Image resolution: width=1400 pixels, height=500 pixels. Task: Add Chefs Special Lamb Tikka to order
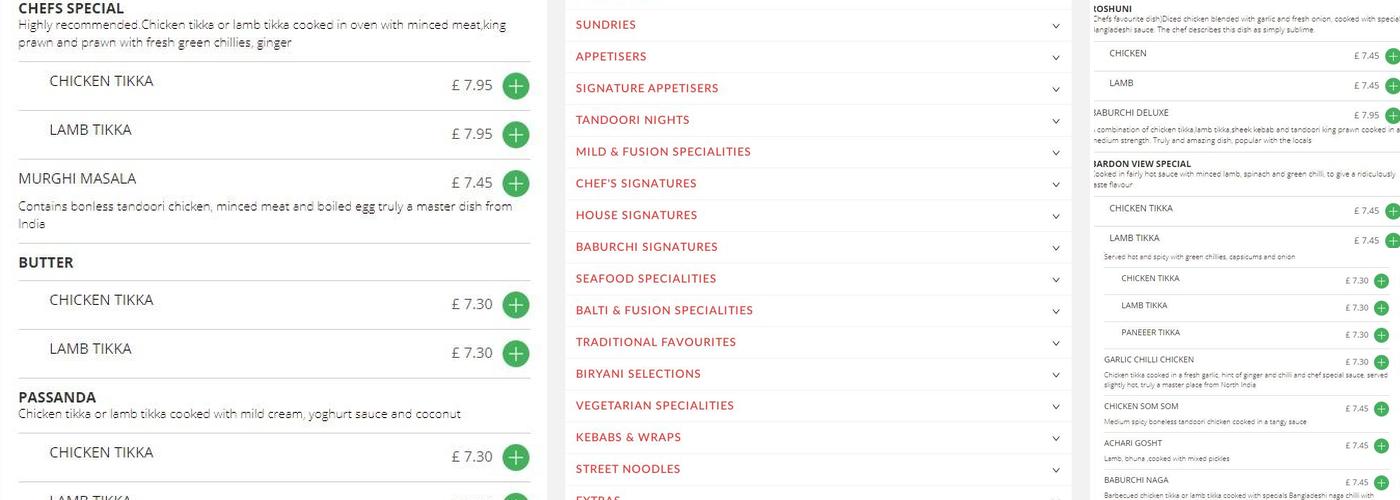515,134
